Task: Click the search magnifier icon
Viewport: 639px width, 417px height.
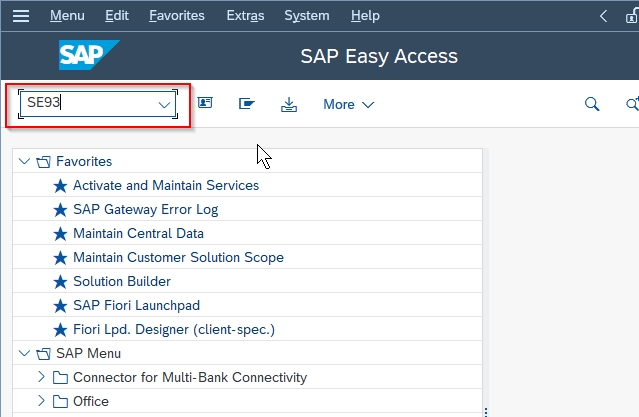Action: click(592, 104)
